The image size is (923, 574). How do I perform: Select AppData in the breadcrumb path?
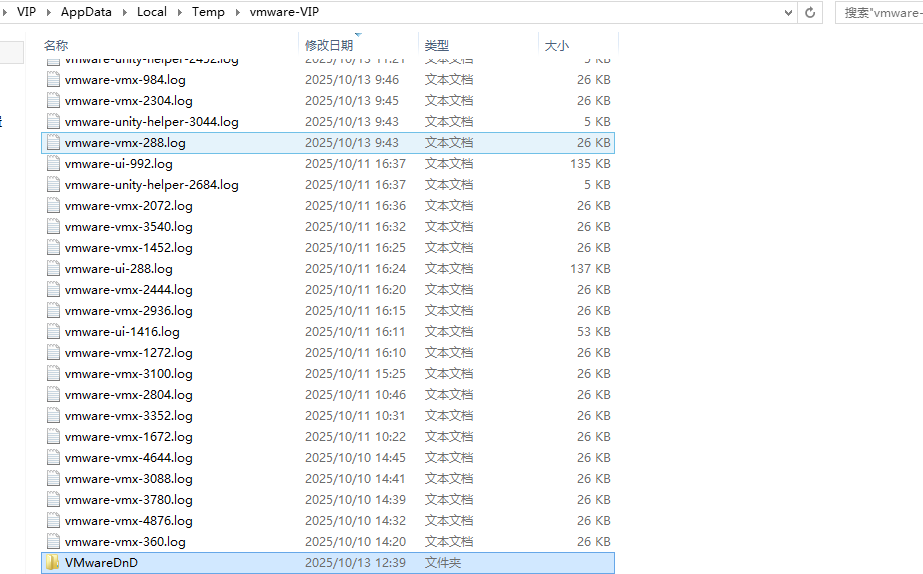(x=86, y=12)
